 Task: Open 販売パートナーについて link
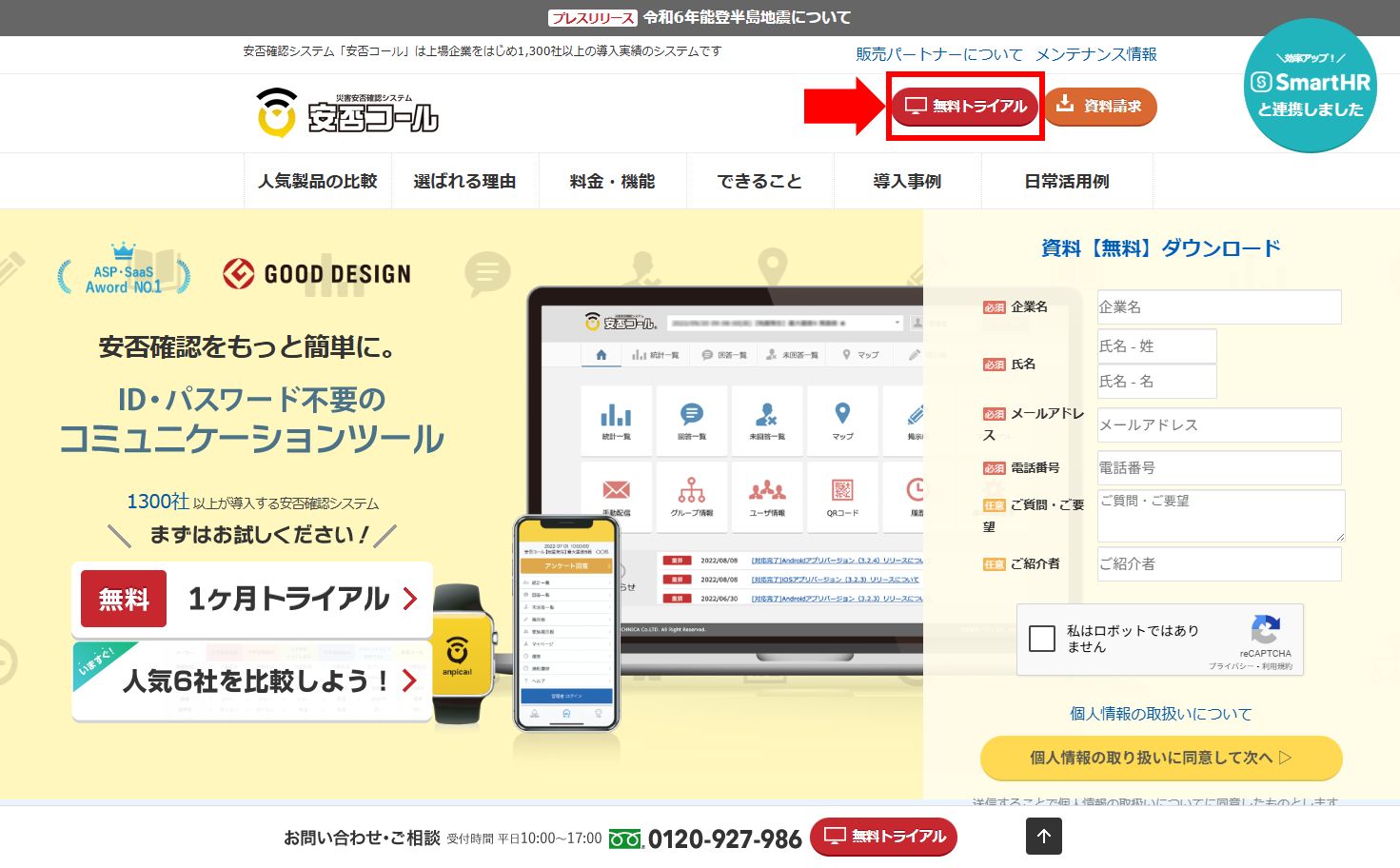pyautogui.click(x=939, y=54)
